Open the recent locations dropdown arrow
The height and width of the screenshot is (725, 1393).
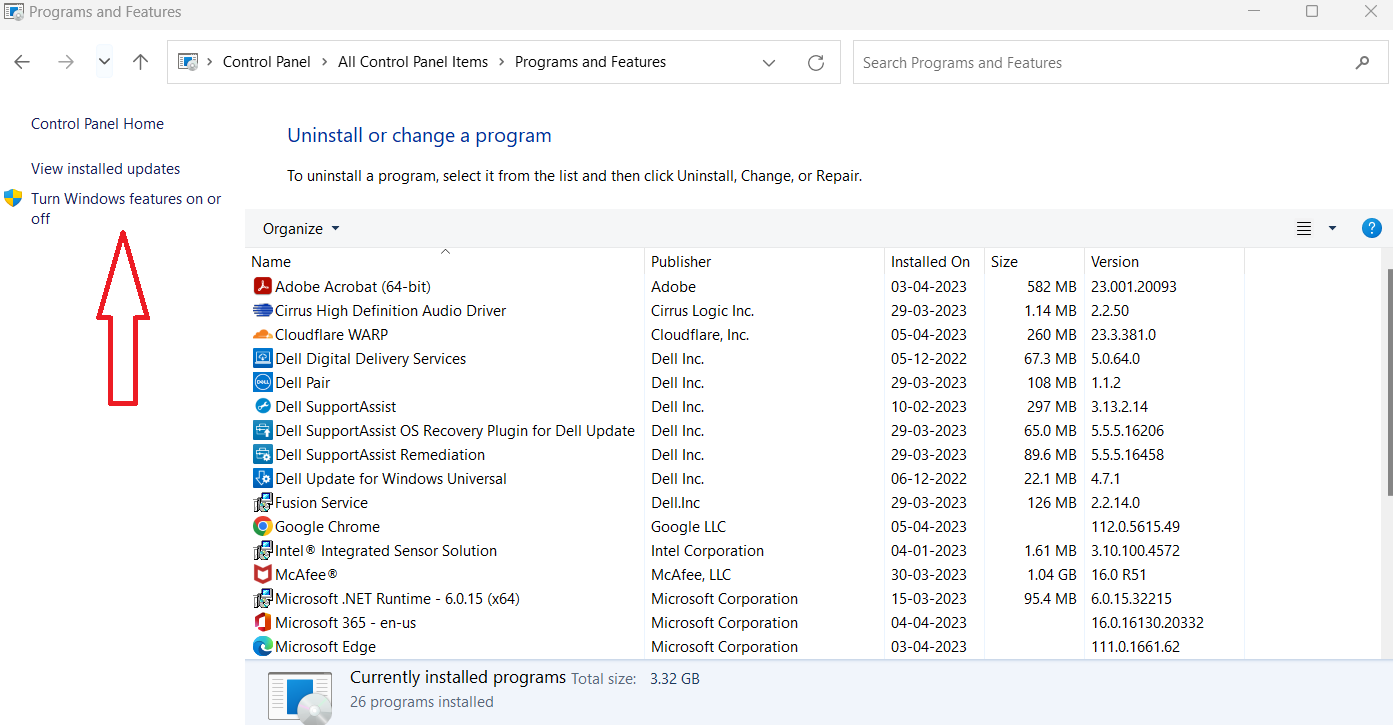point(104,62)
